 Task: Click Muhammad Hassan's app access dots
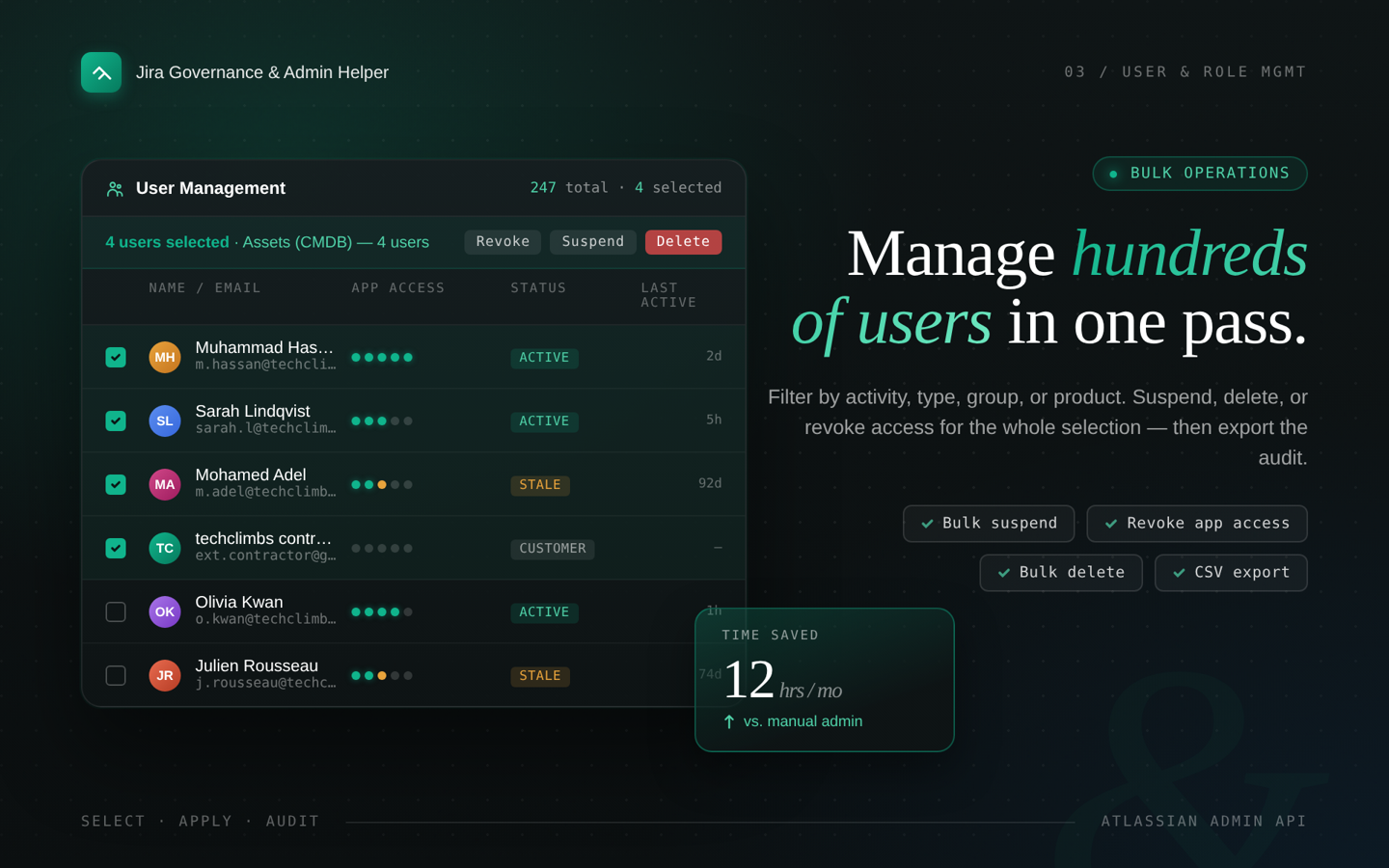(382, 358)
